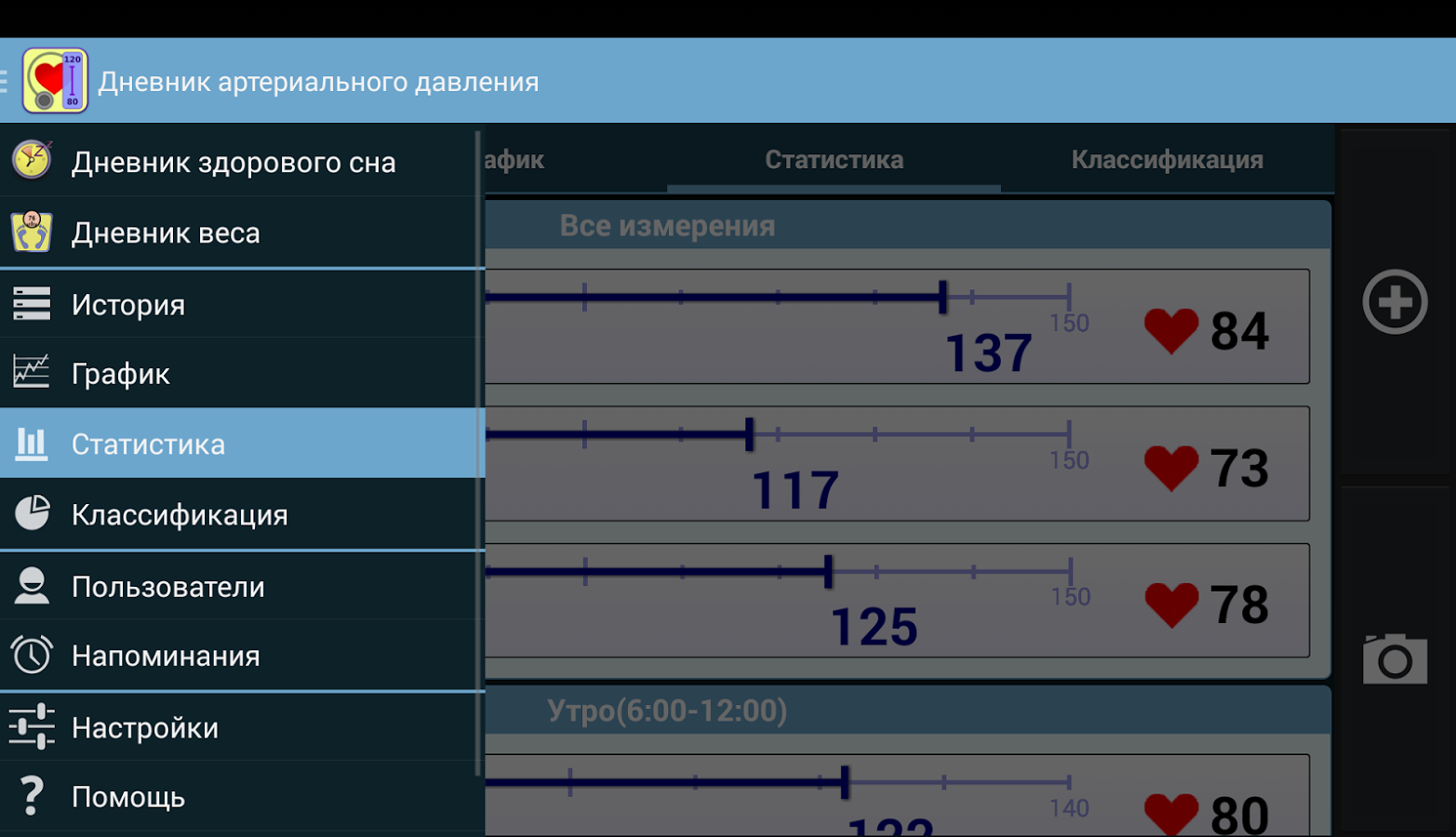Viewport: 1456px width, 837px height.
Task: Tap the Утро pressure gauge bar
Action: [x=778, y=782]
